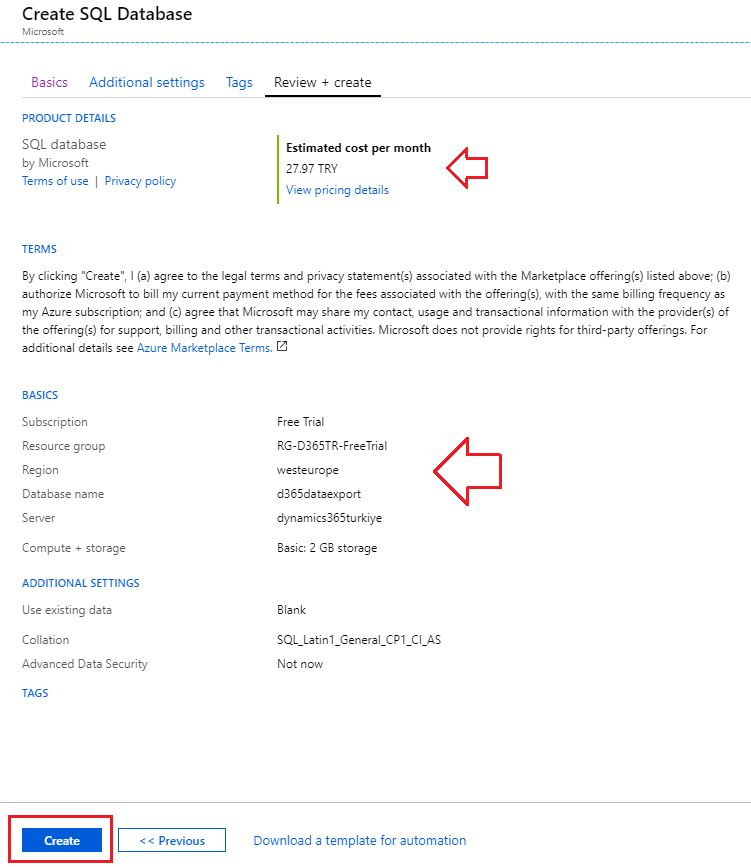Select server name dynamics365turkiye
Viewport: 751px width, 867px height.
[x=329, y=518]
